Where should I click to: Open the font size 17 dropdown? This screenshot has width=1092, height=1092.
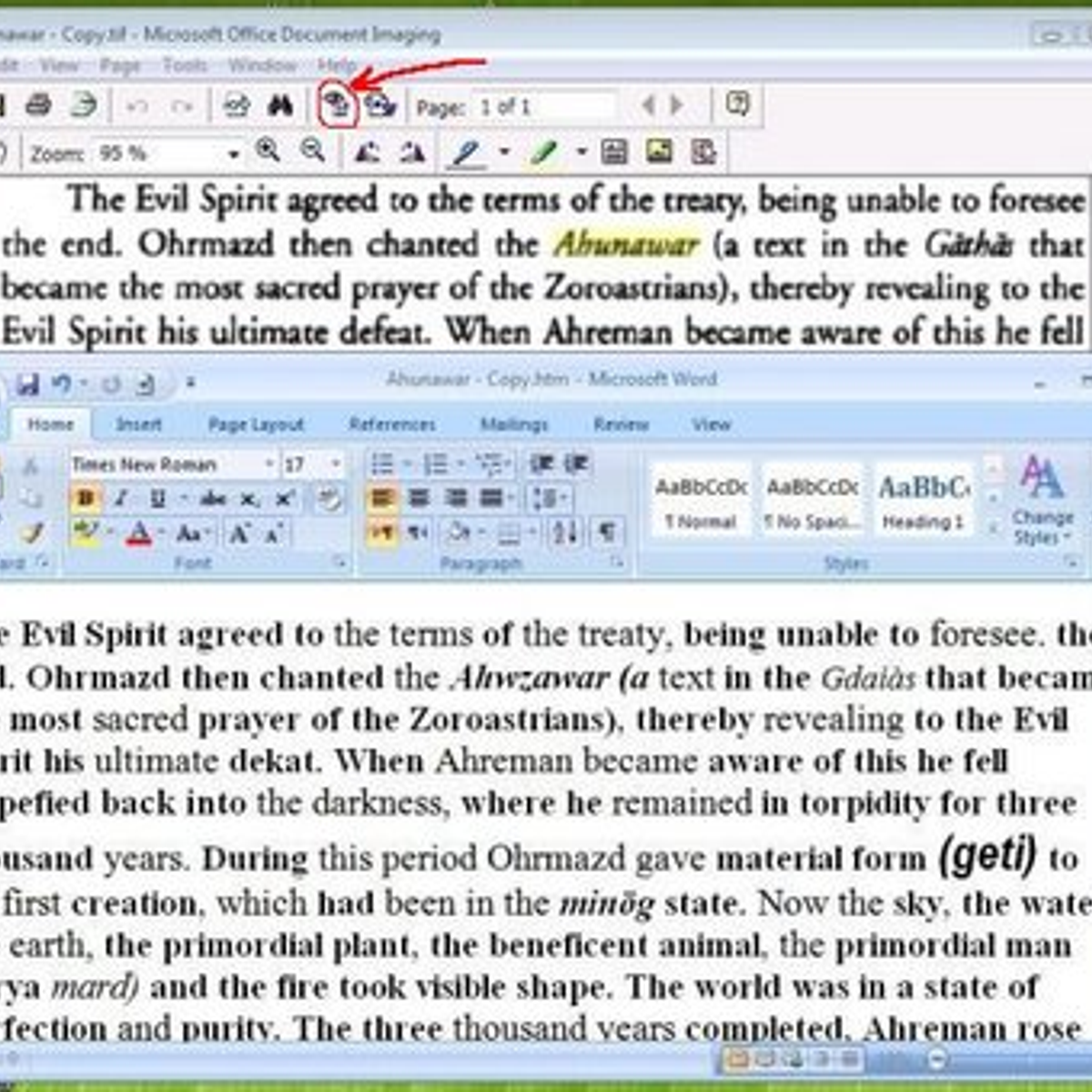(335, 465)
